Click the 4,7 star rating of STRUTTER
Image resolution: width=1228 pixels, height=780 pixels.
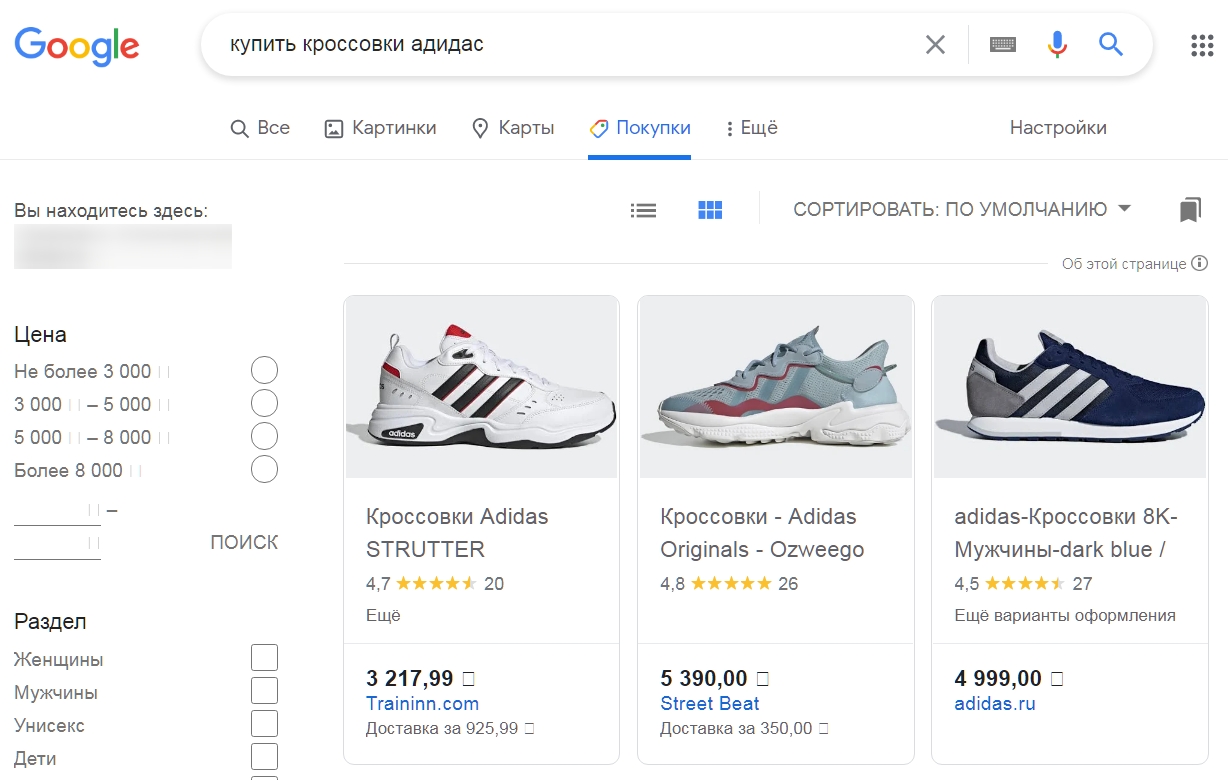tap(435, 583)
